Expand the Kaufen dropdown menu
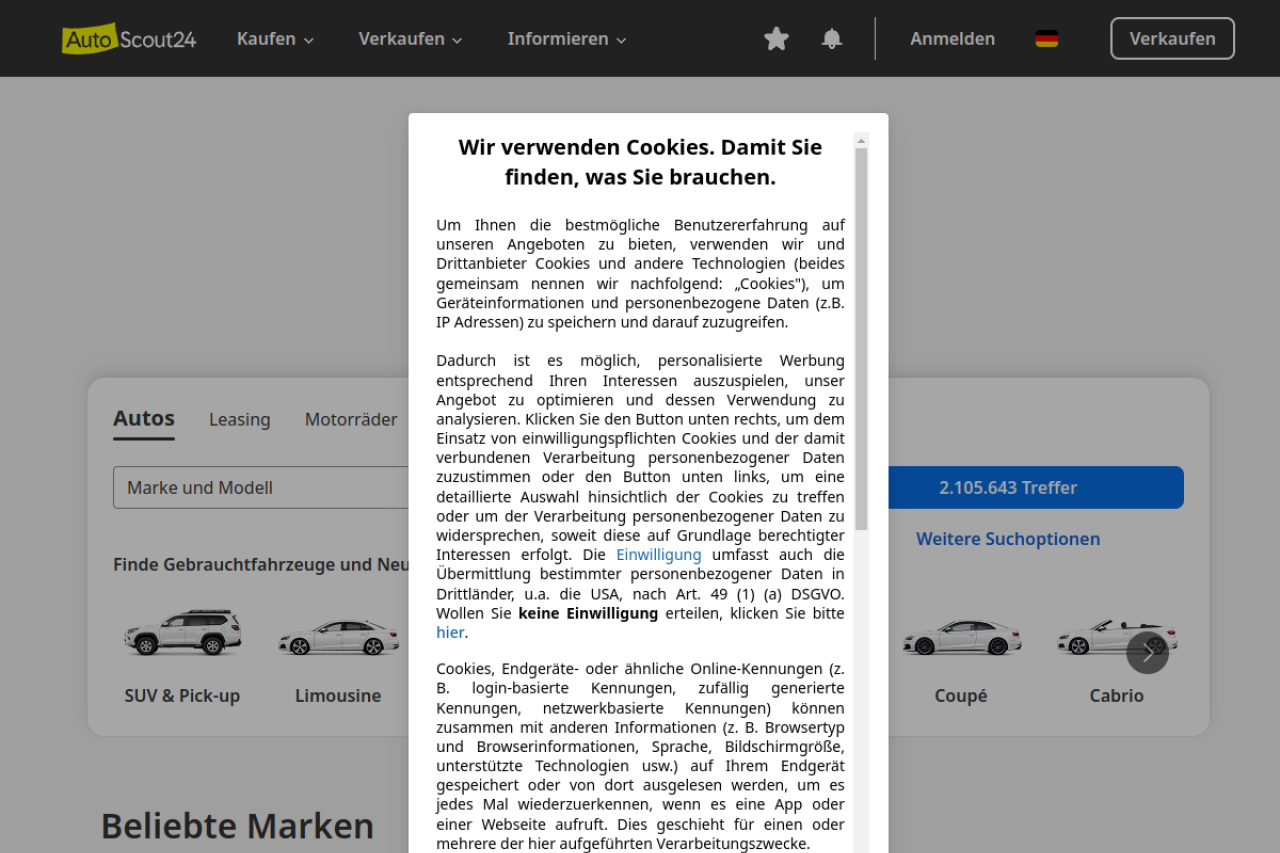This screenshot has width=1280, height=853. pos(275,39)
